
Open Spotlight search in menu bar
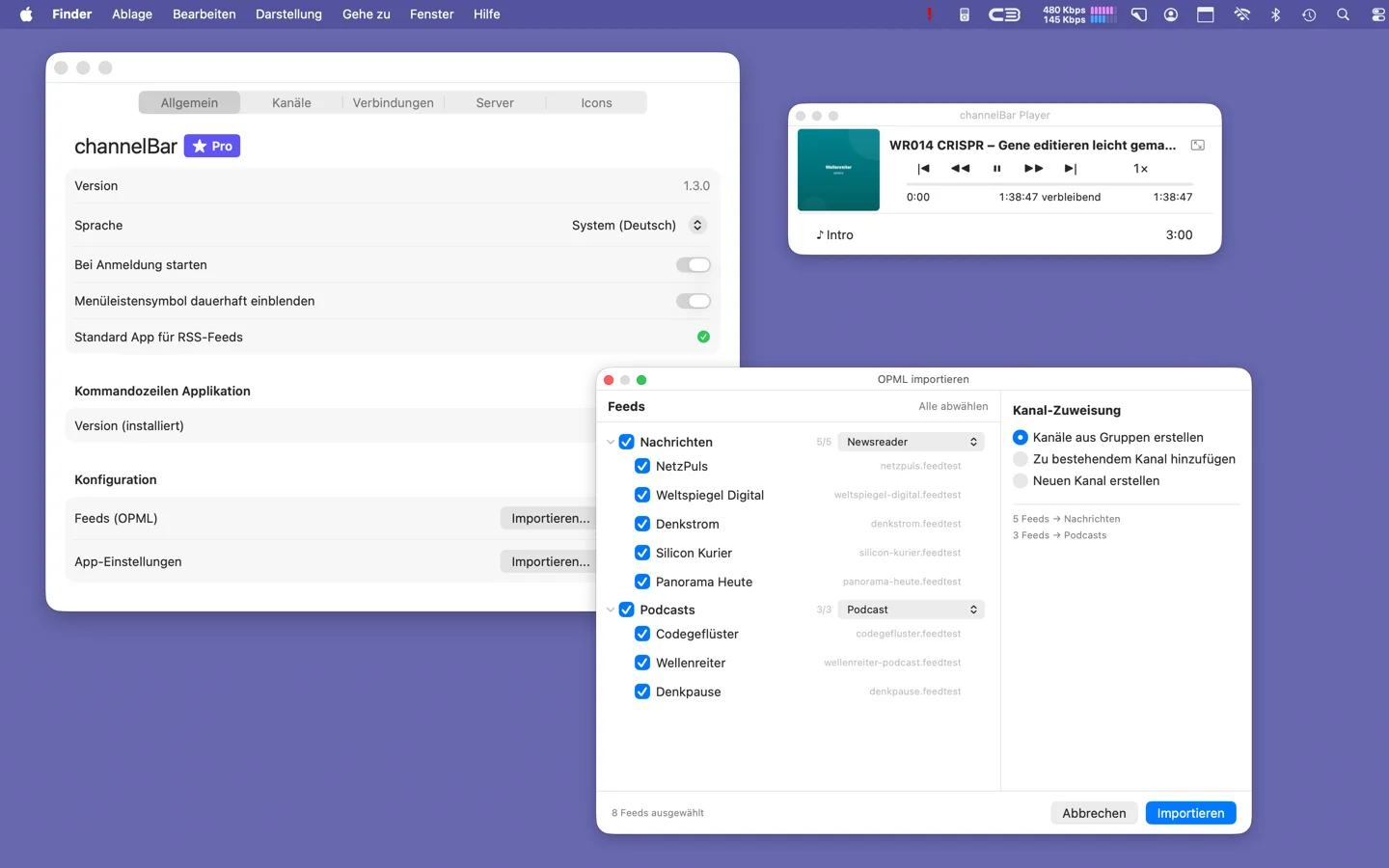[1342, 14]
